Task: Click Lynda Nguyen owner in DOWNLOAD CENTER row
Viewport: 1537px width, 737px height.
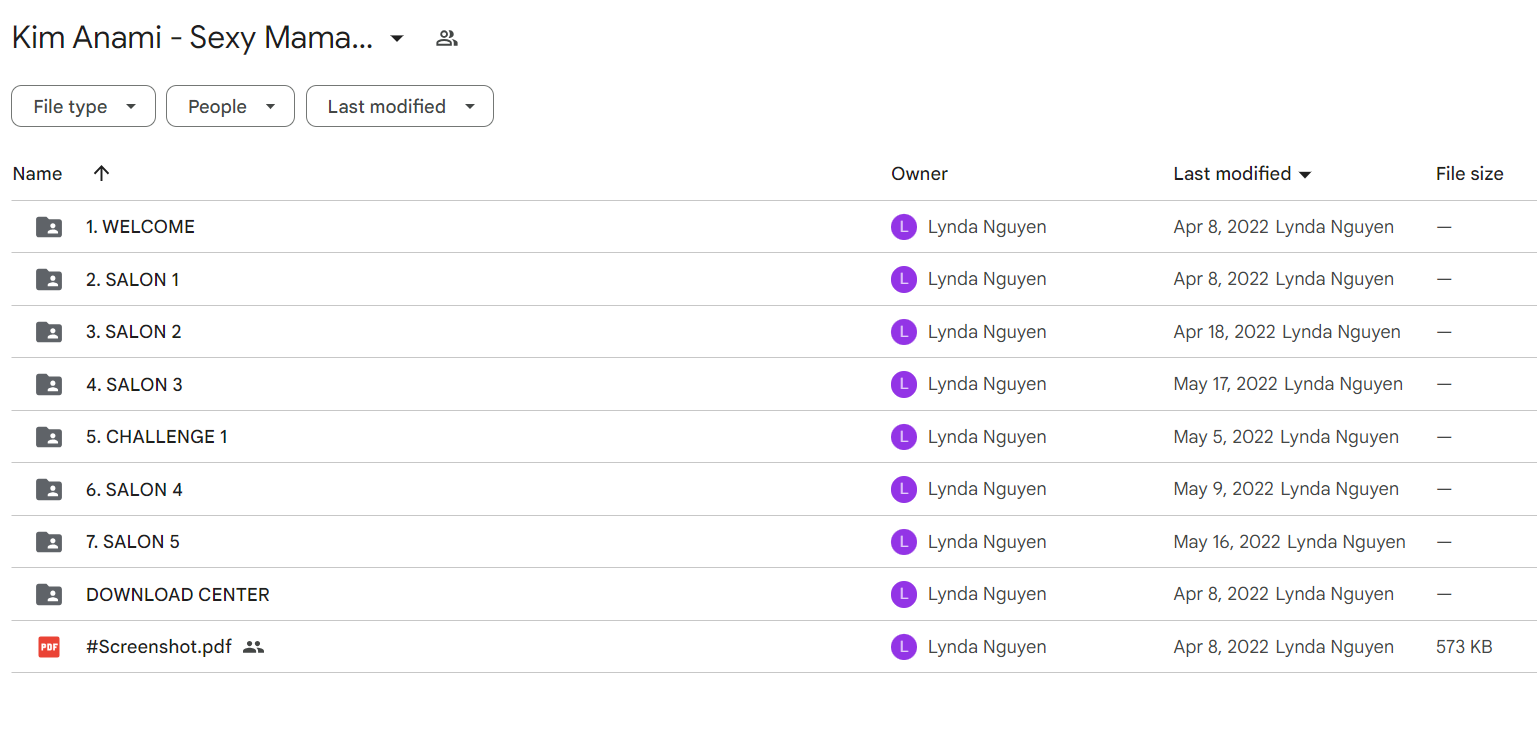Action: coord(987,595)
